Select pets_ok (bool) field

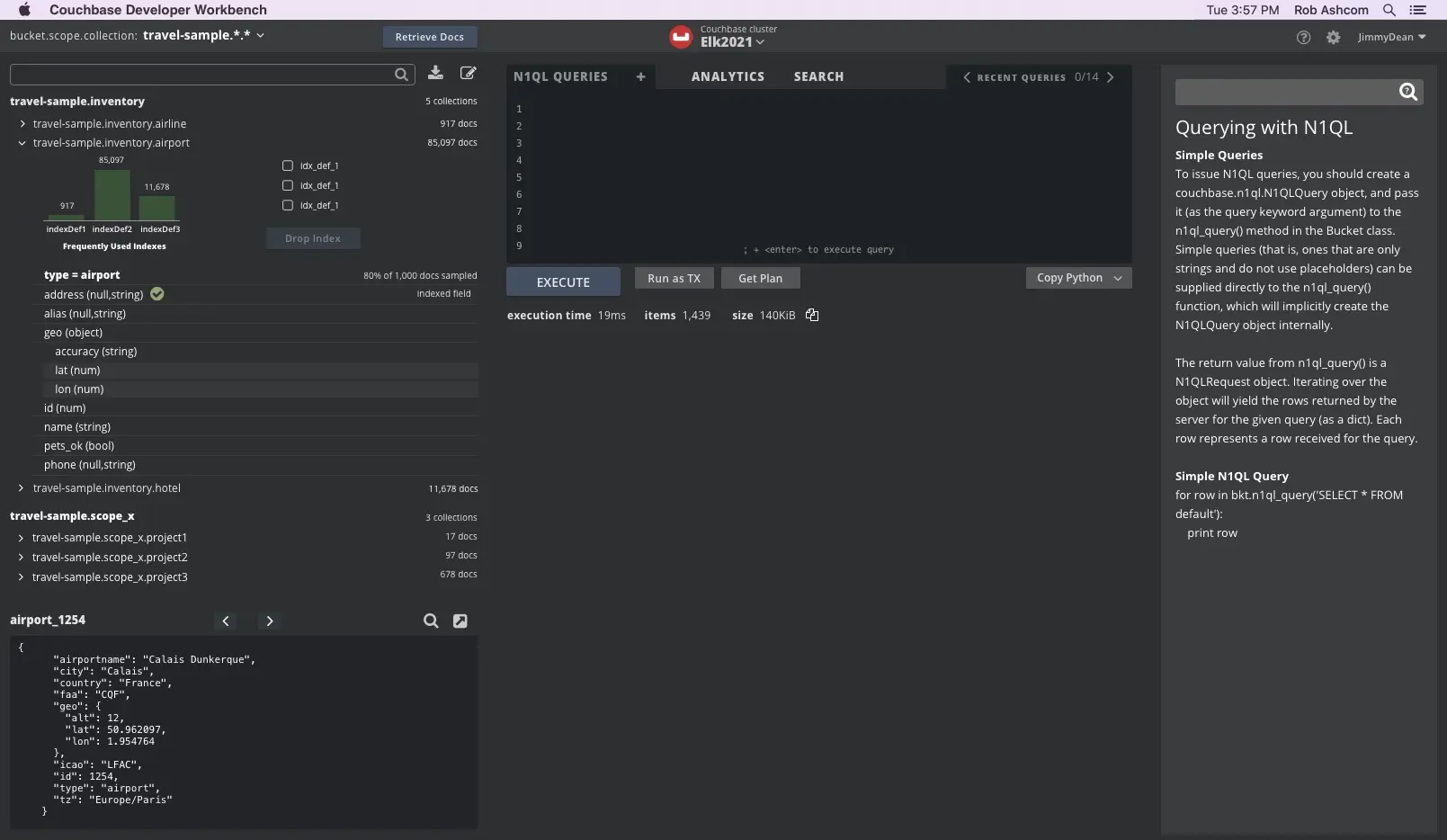pyautogui.click(x=79, y=446)
